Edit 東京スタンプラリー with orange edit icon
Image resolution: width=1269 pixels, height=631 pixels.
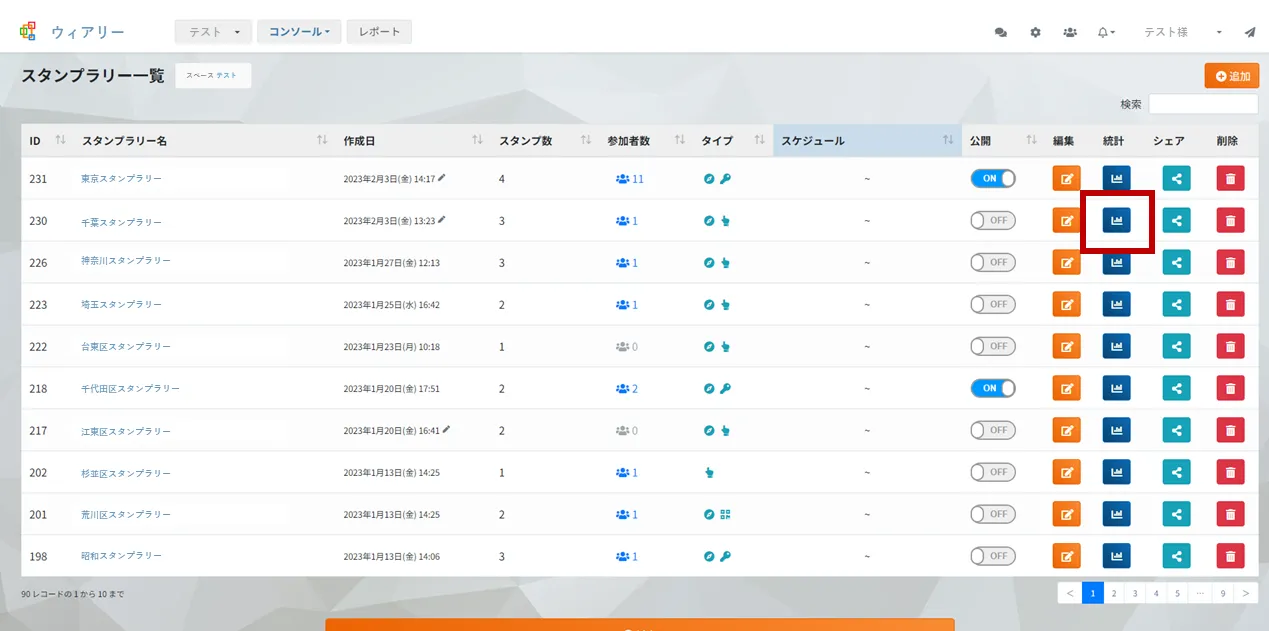coord(1067,179)
